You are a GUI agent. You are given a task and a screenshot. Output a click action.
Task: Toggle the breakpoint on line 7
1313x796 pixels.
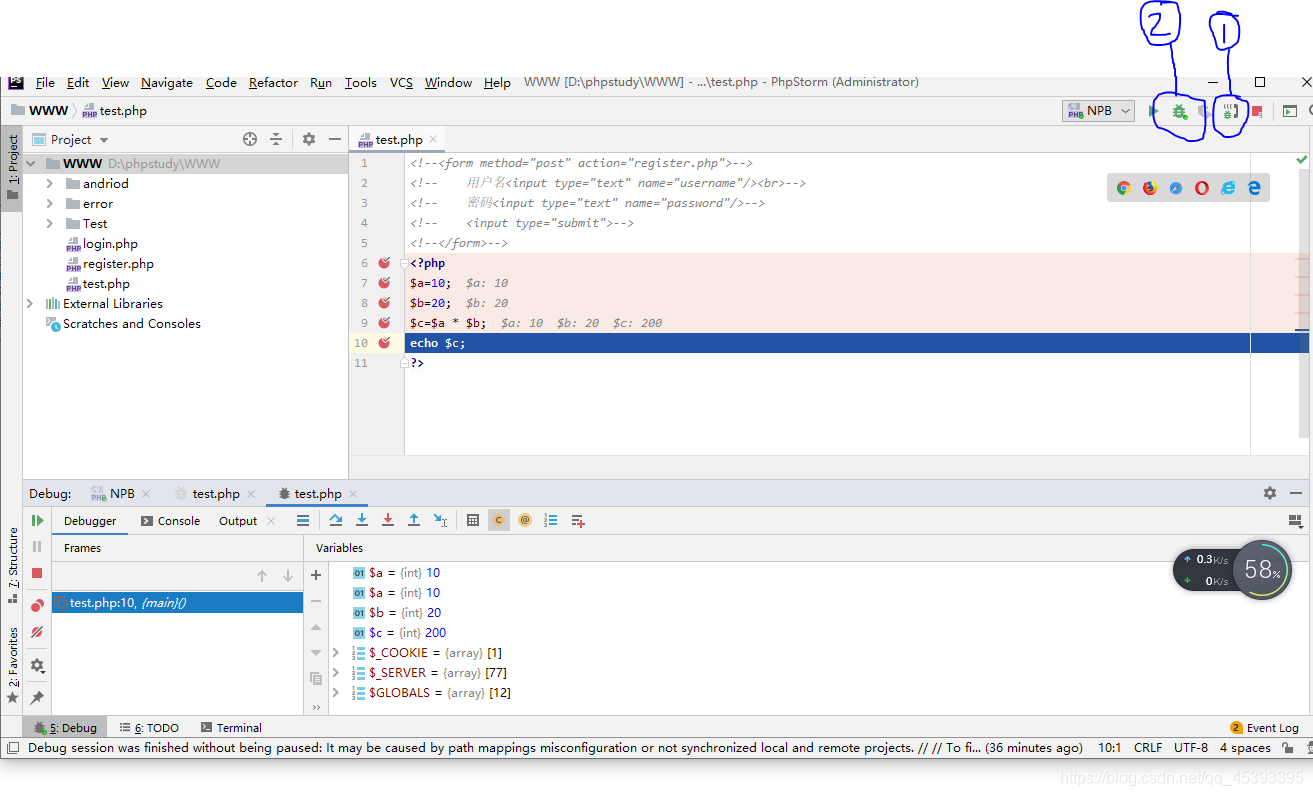coord(384,283)
